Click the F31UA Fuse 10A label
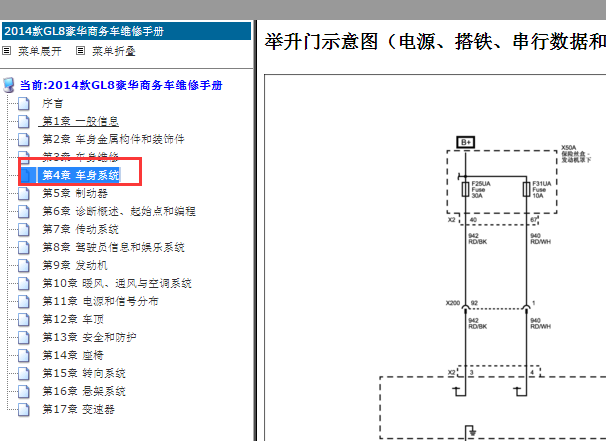 point(542,190)
